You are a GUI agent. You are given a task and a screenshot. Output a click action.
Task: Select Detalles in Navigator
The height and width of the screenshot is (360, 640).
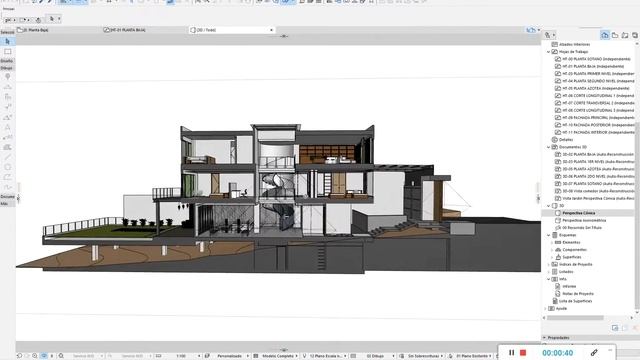[562, 140]
